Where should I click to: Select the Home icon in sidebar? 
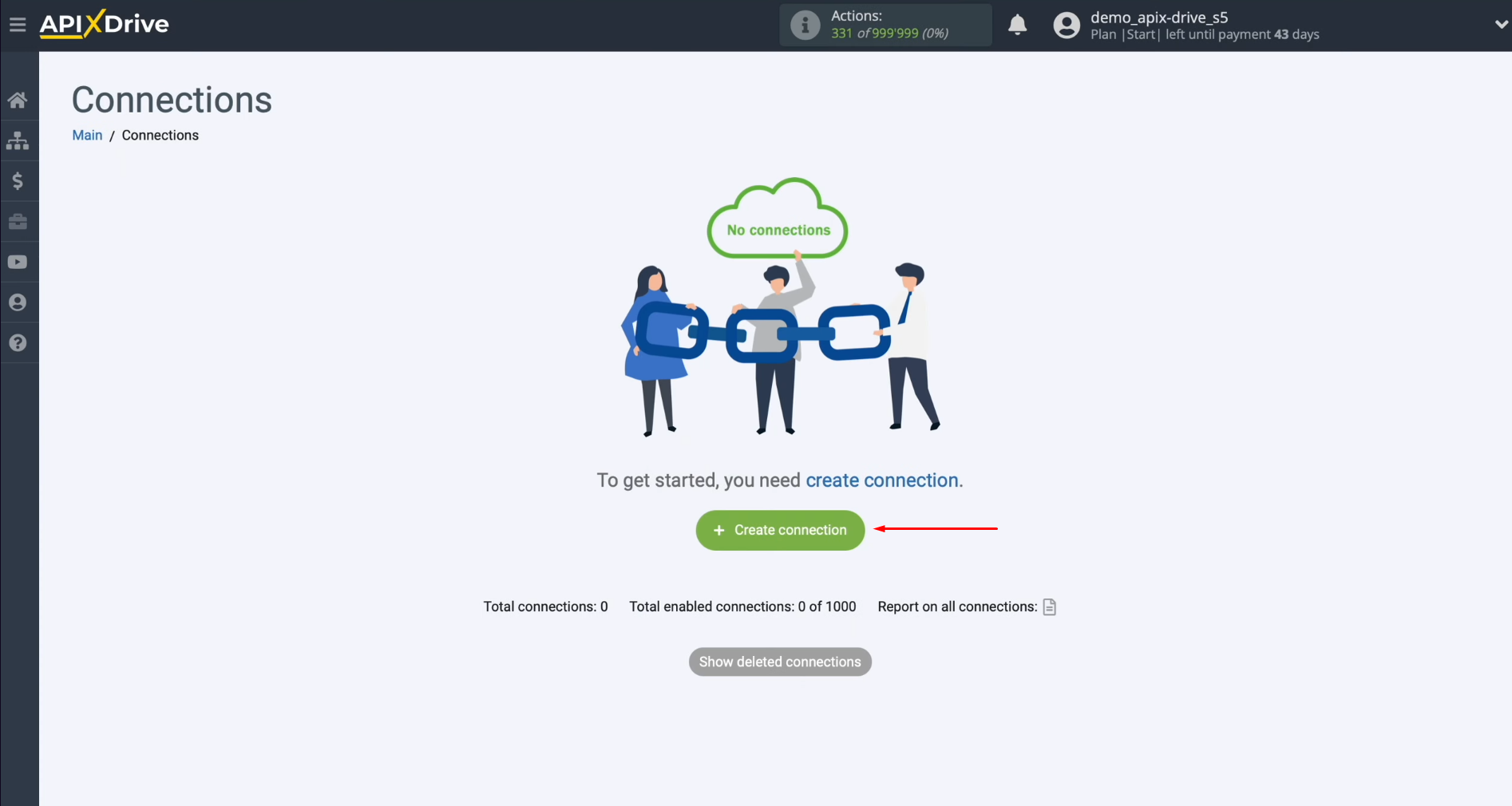pos(18,99)
